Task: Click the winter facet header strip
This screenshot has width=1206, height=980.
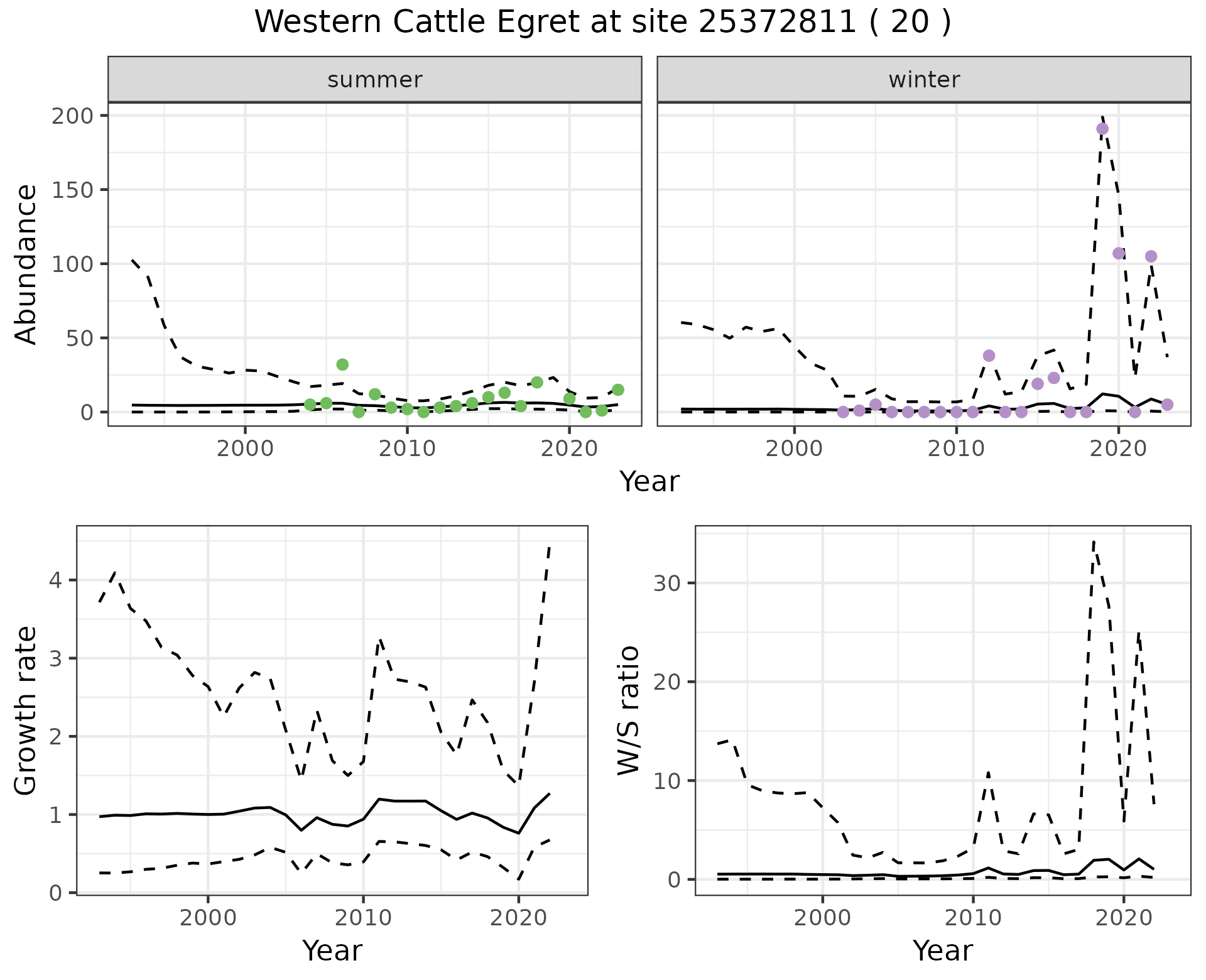Action: (923, 80)
